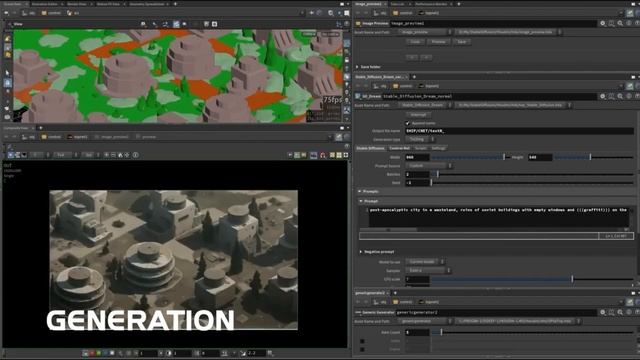
Task: Toggle pin on Stable Diffusion Dream parameter pane
Action: [x=630, y=86]
